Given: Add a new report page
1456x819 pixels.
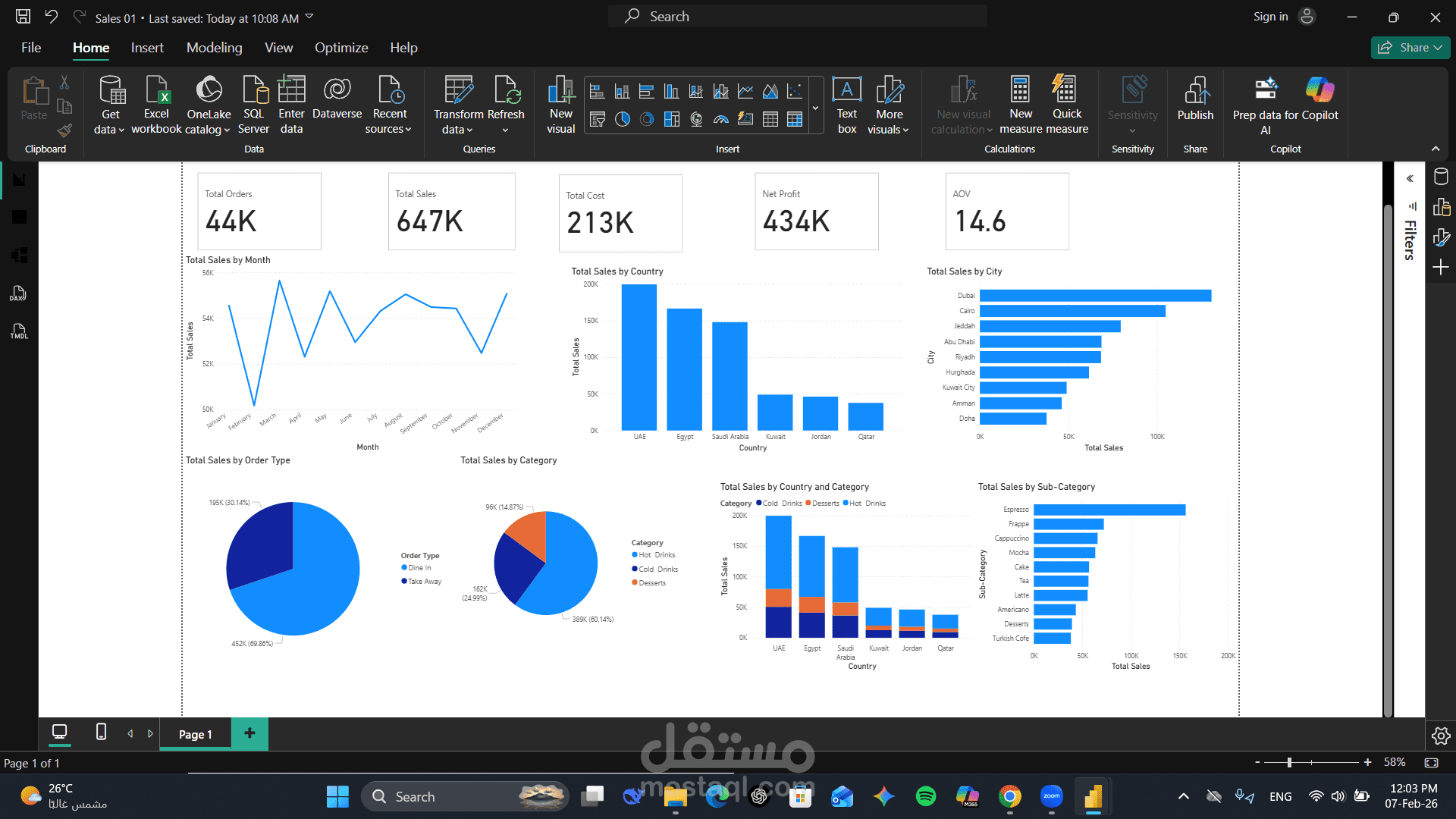Looking at the screenshot, I should [x=249, y=733].
